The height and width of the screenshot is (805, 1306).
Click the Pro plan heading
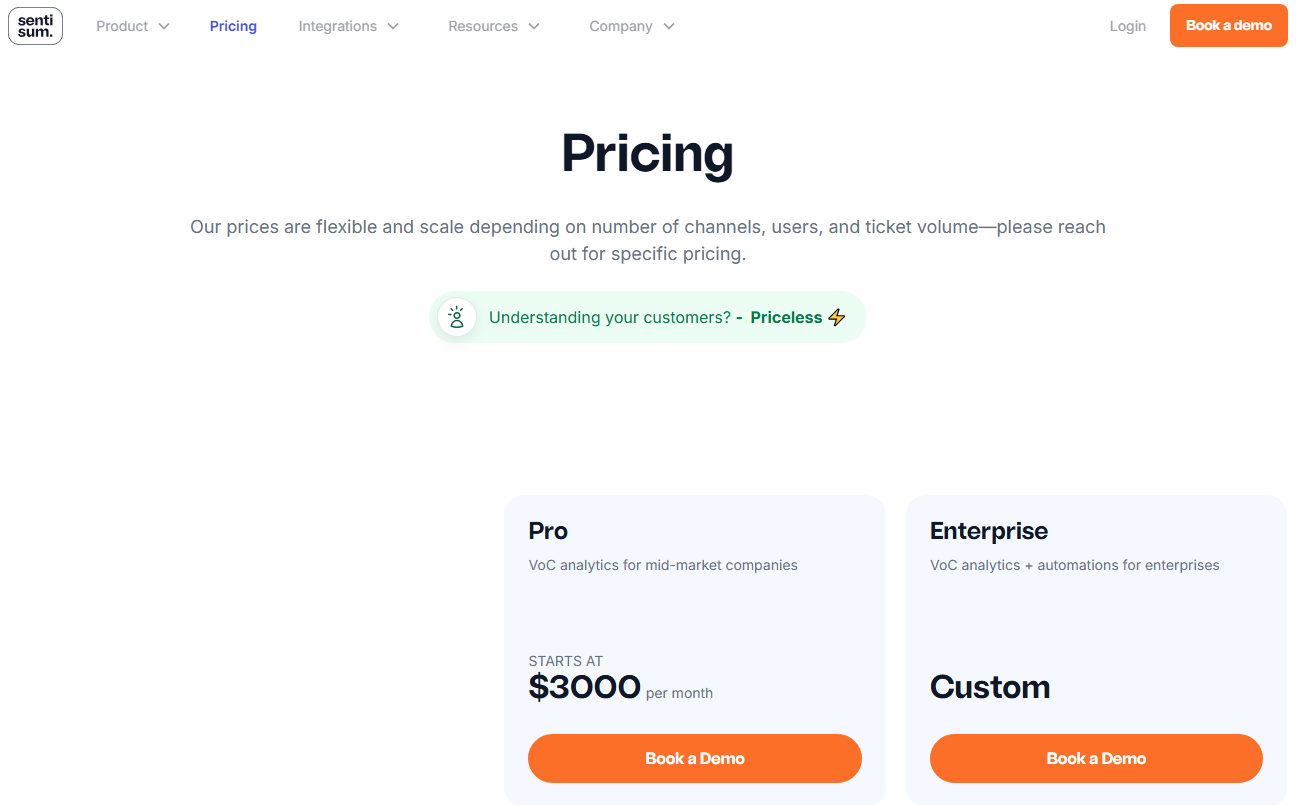[x=548, y=531]
